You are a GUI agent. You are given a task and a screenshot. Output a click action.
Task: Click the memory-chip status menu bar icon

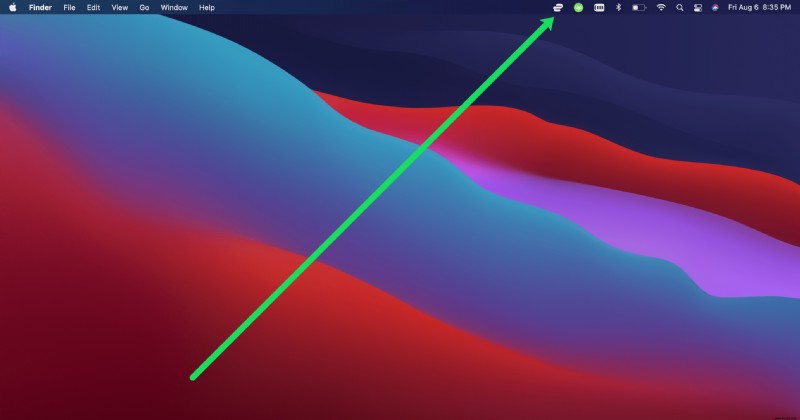coord(599,8)
